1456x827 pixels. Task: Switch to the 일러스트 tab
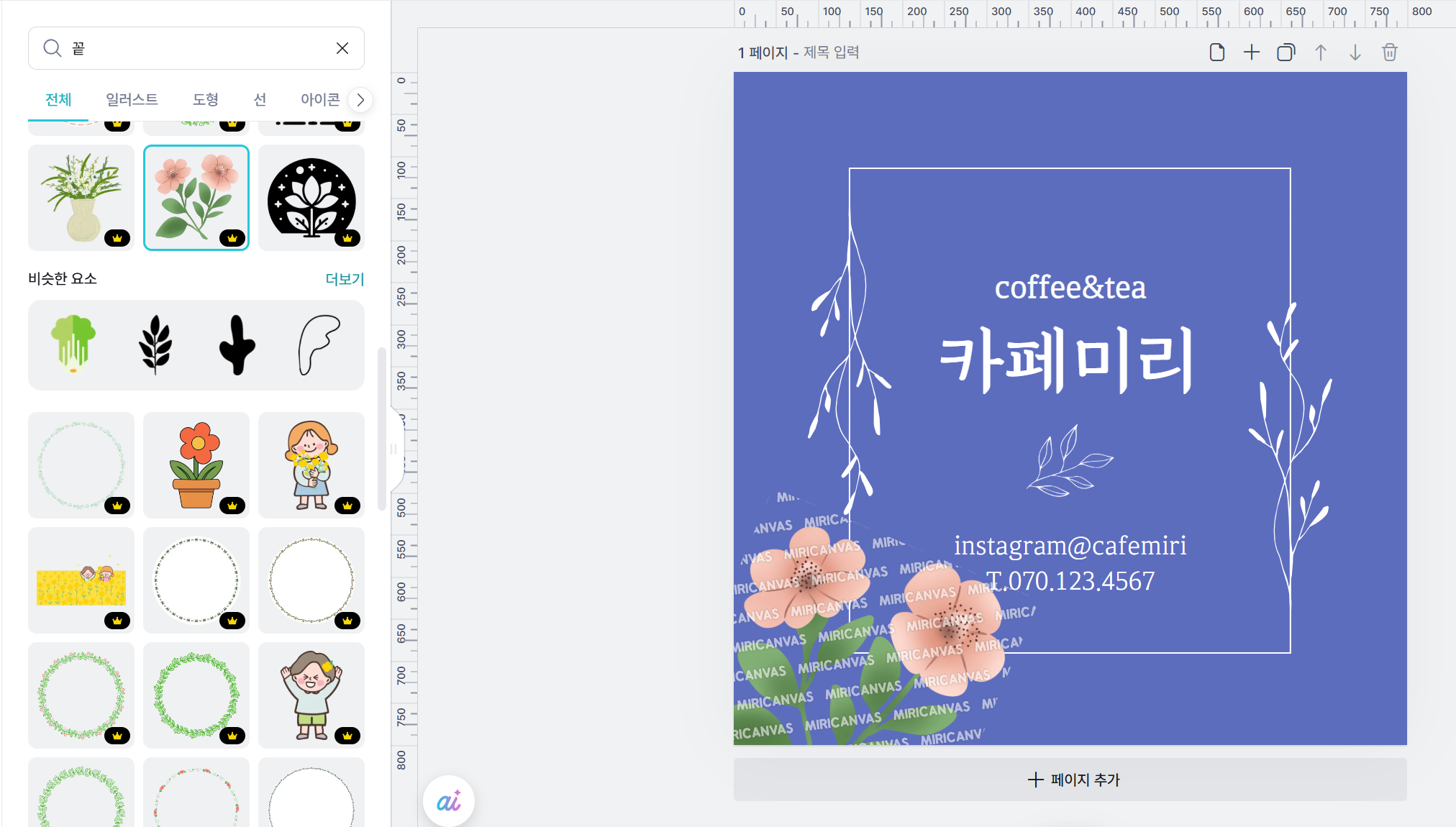click(132, 99)
